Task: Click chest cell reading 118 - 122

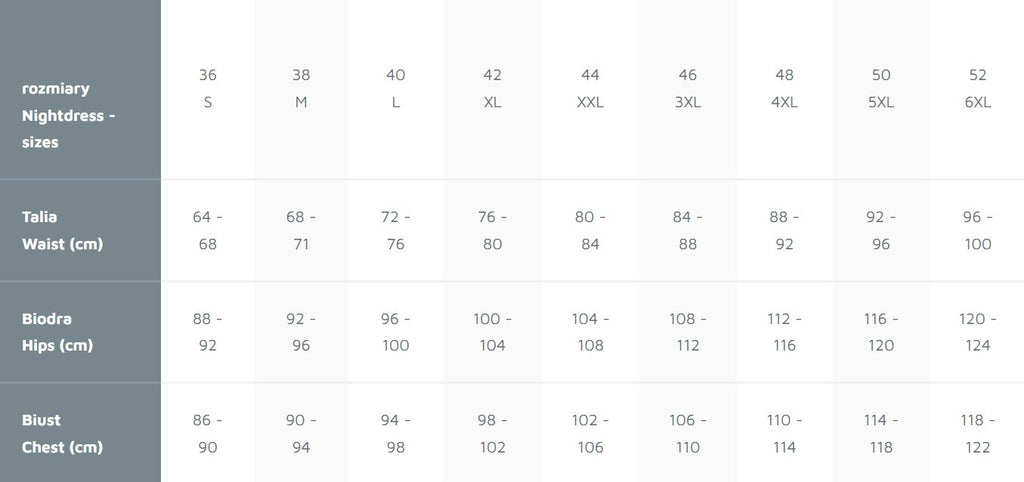Action: coord(977,433)
